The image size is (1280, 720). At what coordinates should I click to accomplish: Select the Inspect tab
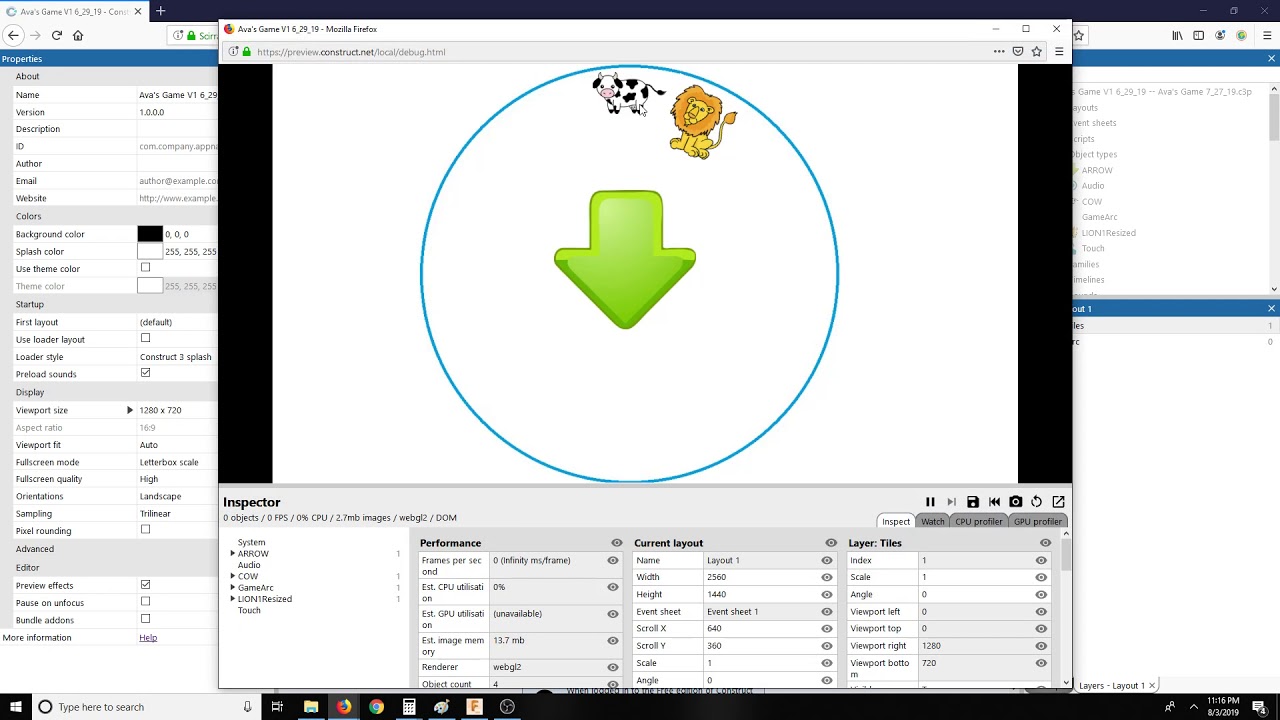coord(896,521)
